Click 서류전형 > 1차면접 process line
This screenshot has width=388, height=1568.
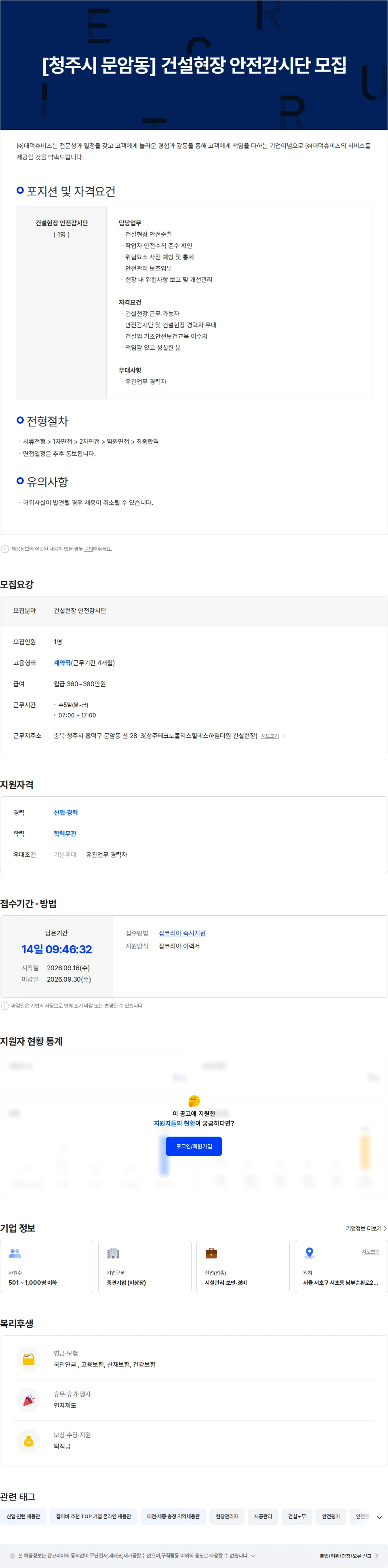click(91, 441)
